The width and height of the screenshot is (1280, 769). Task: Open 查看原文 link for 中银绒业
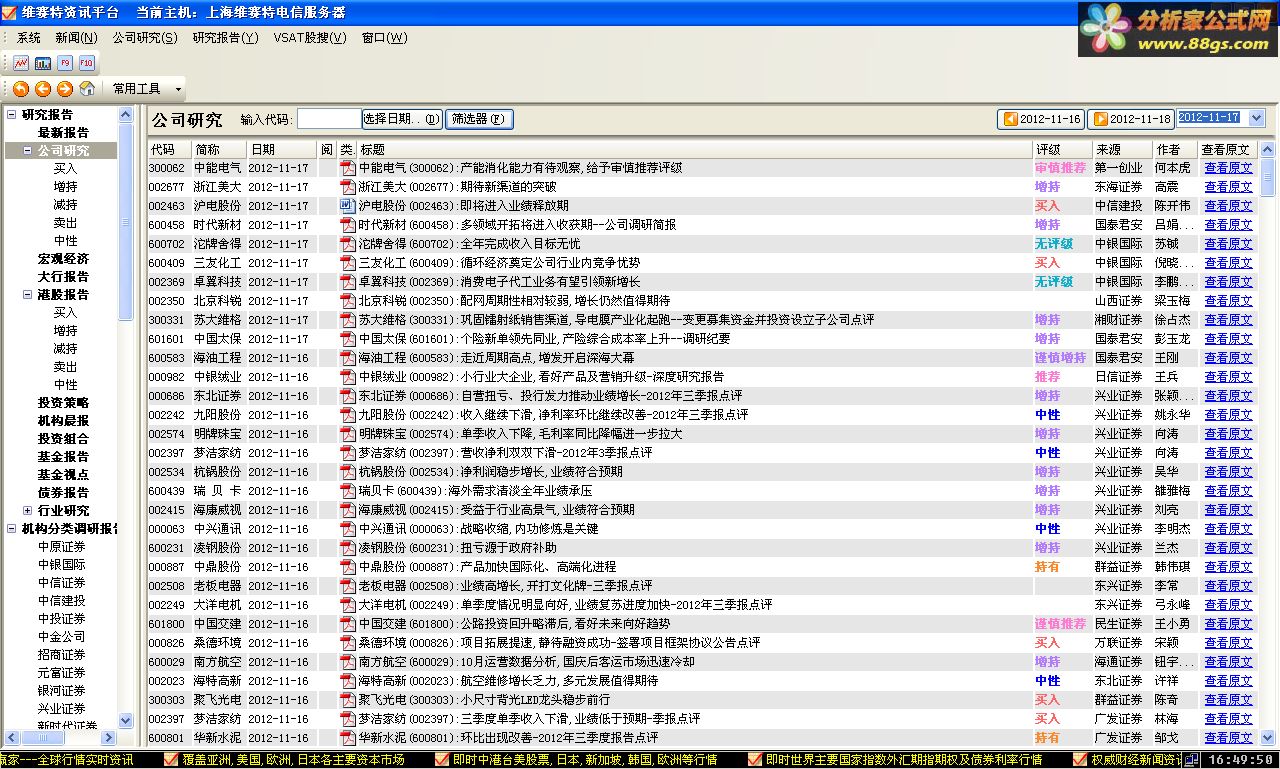pyautogui.click(x=1228, y=377)
